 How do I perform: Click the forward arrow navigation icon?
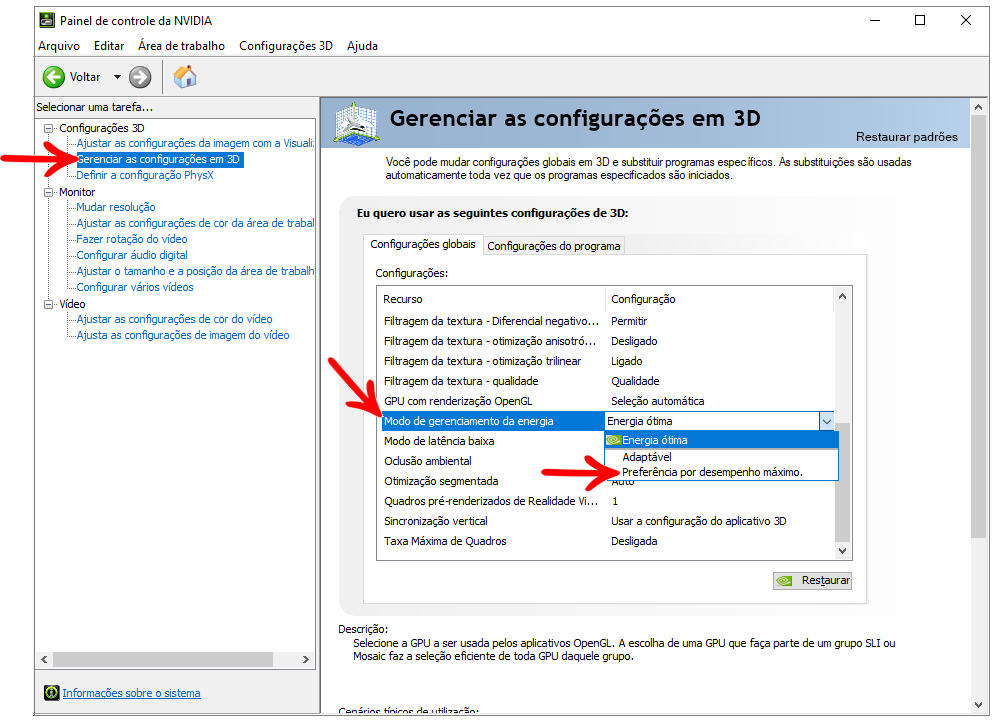tap(140, 77)
